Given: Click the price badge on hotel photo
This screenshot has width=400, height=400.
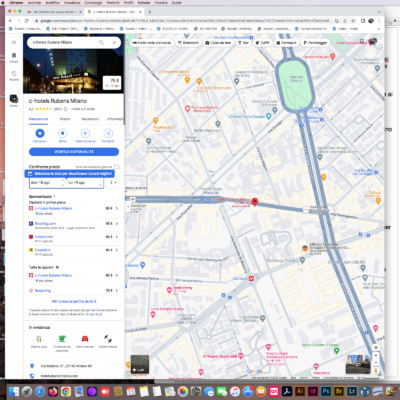Looking at the screenshot, I should click(112, 82).
